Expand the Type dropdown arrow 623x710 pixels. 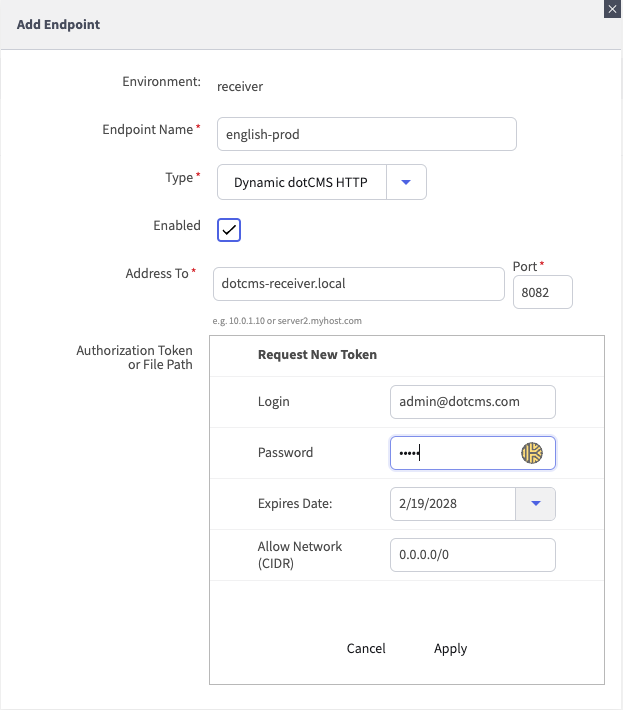pos(406,182)
